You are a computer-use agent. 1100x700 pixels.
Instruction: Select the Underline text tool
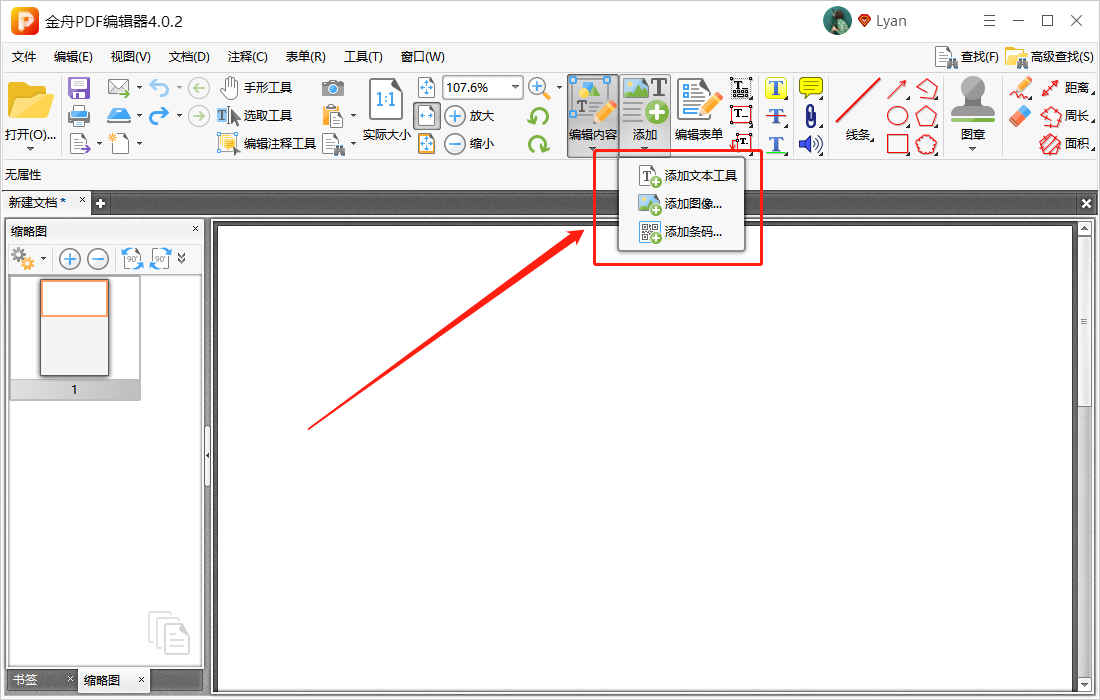coord(776,144)
